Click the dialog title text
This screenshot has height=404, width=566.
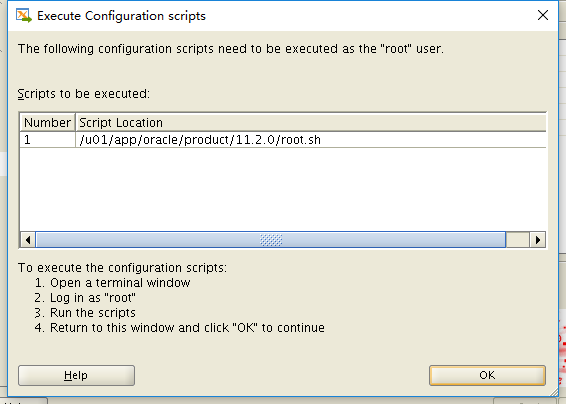pos(121,16)
